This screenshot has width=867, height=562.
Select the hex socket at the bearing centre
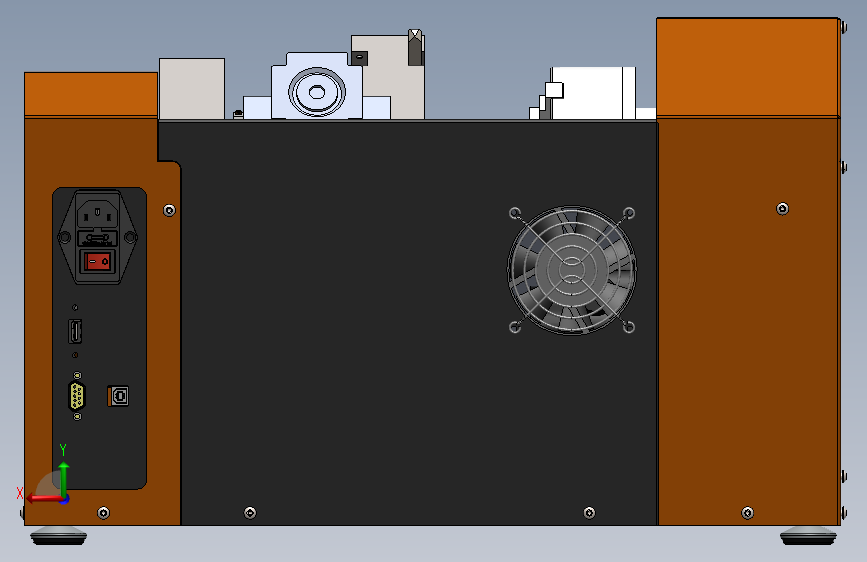(x=317, y=92)
